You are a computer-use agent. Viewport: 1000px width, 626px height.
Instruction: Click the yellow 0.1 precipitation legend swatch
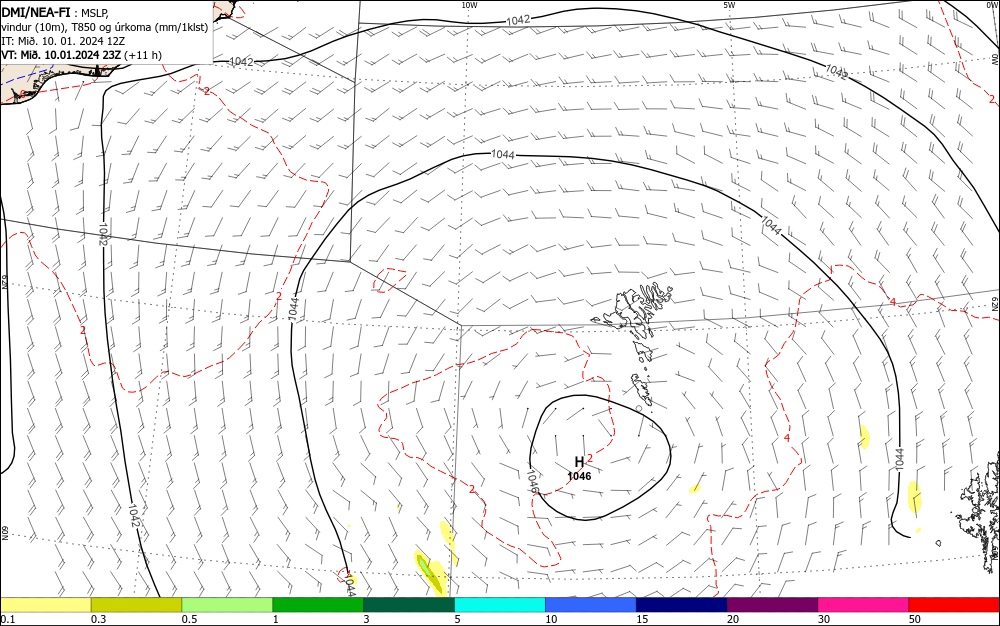coord(45,605)
